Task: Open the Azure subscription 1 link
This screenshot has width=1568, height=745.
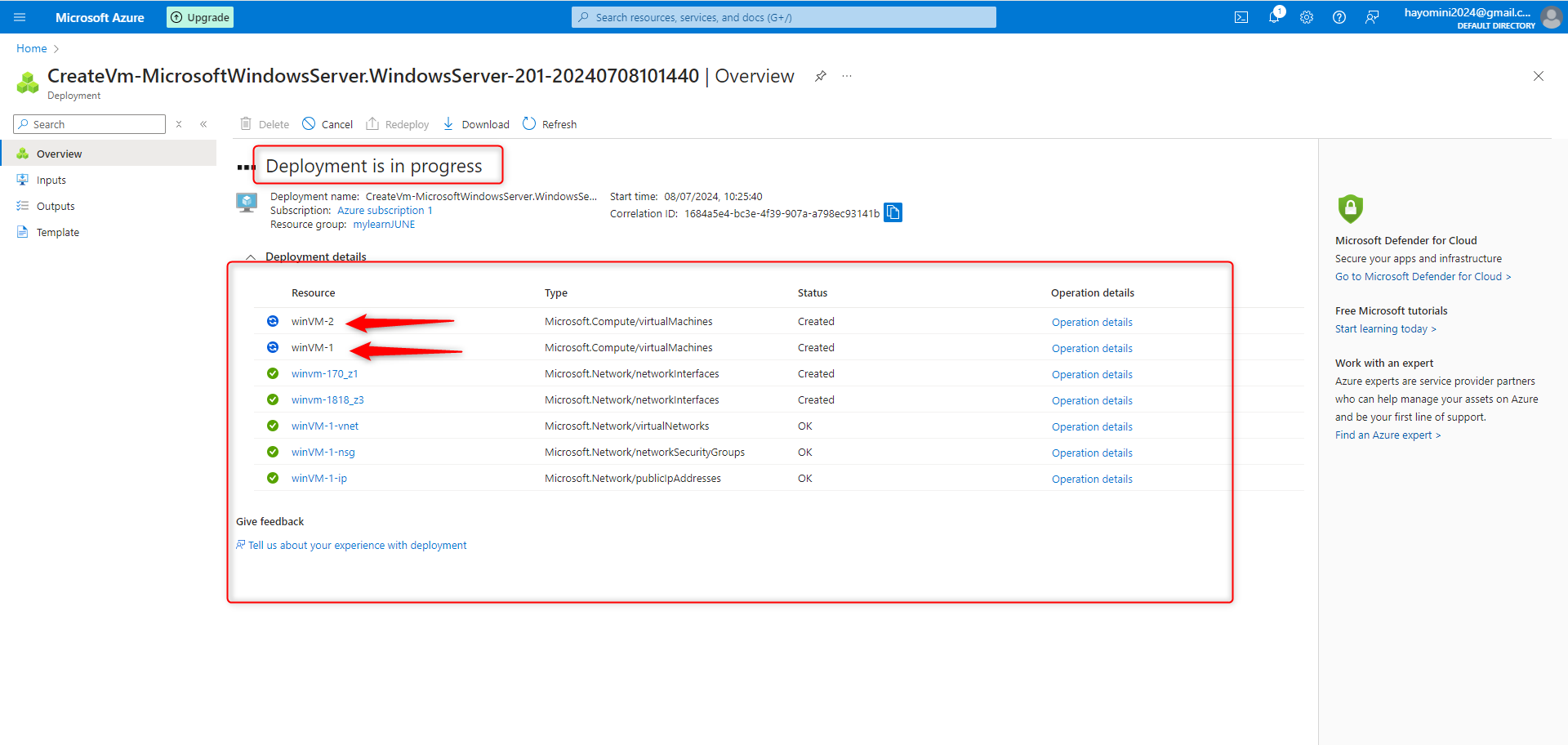Action: click(385, 211)
